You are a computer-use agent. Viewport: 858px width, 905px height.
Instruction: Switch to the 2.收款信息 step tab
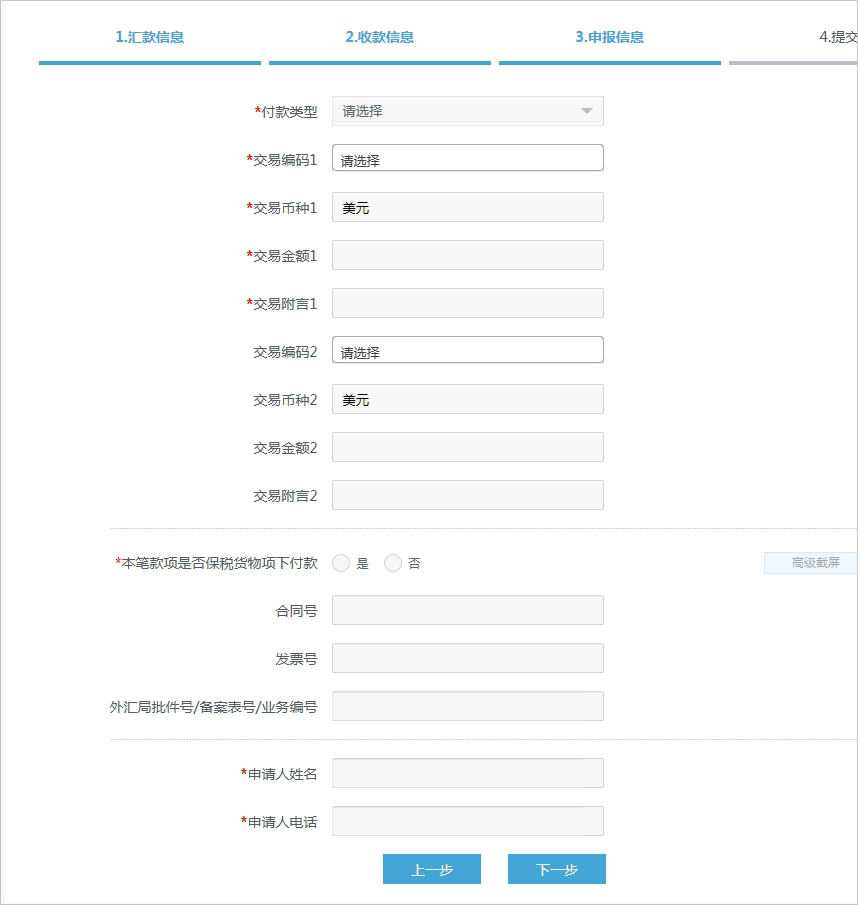(380, 38)
